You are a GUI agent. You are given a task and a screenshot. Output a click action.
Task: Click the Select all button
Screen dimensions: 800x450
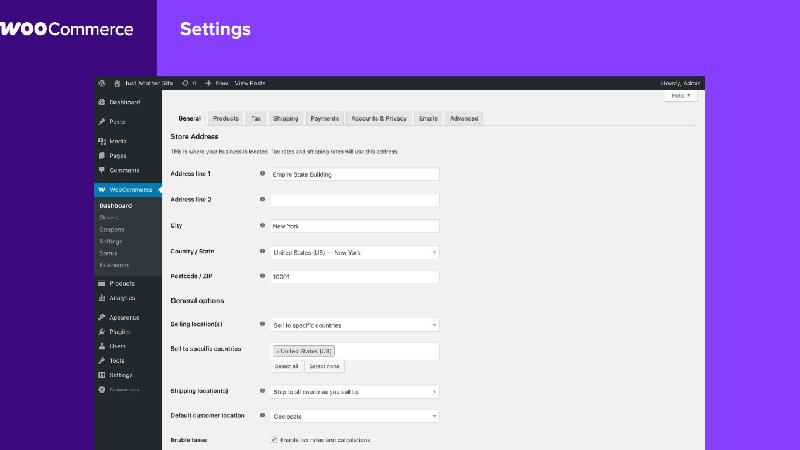(x=286, y=366)
